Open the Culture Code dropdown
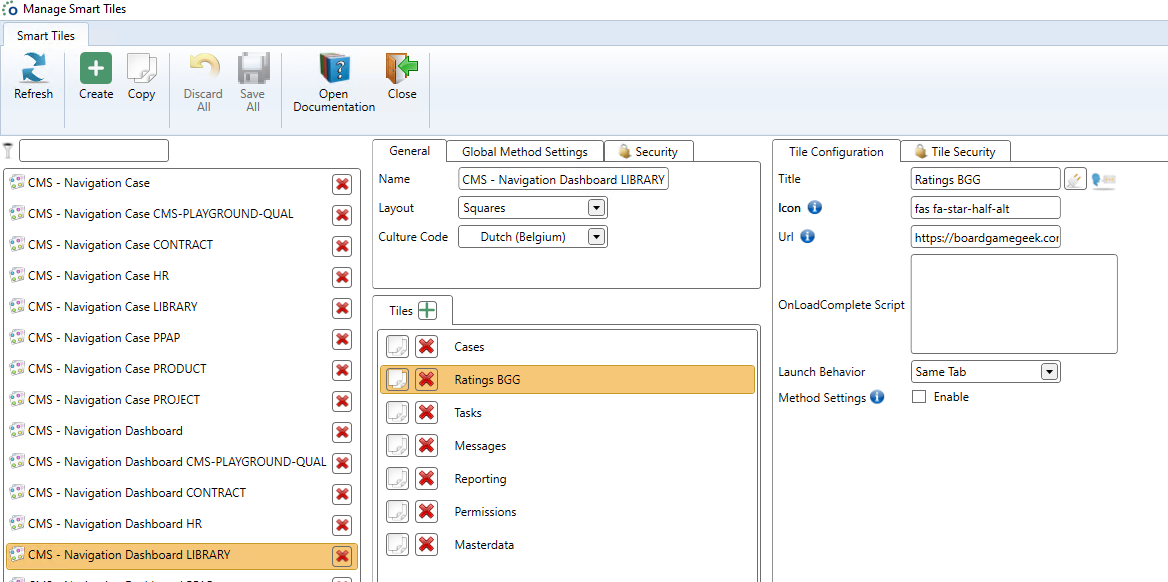Viewport: 1168px width, 582px height. (595, 237)
